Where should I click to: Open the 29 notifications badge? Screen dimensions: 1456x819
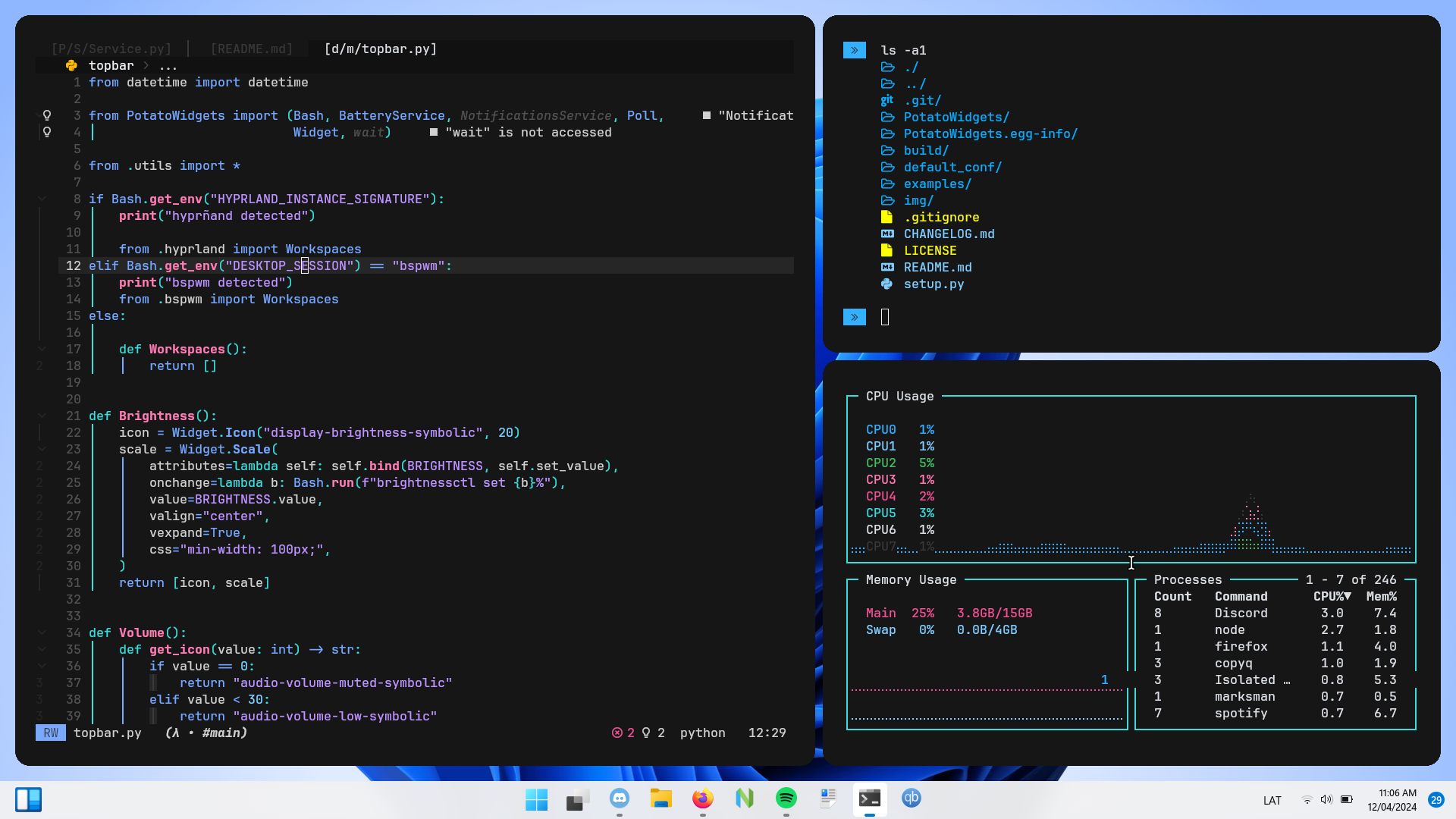click(1436, 800)
